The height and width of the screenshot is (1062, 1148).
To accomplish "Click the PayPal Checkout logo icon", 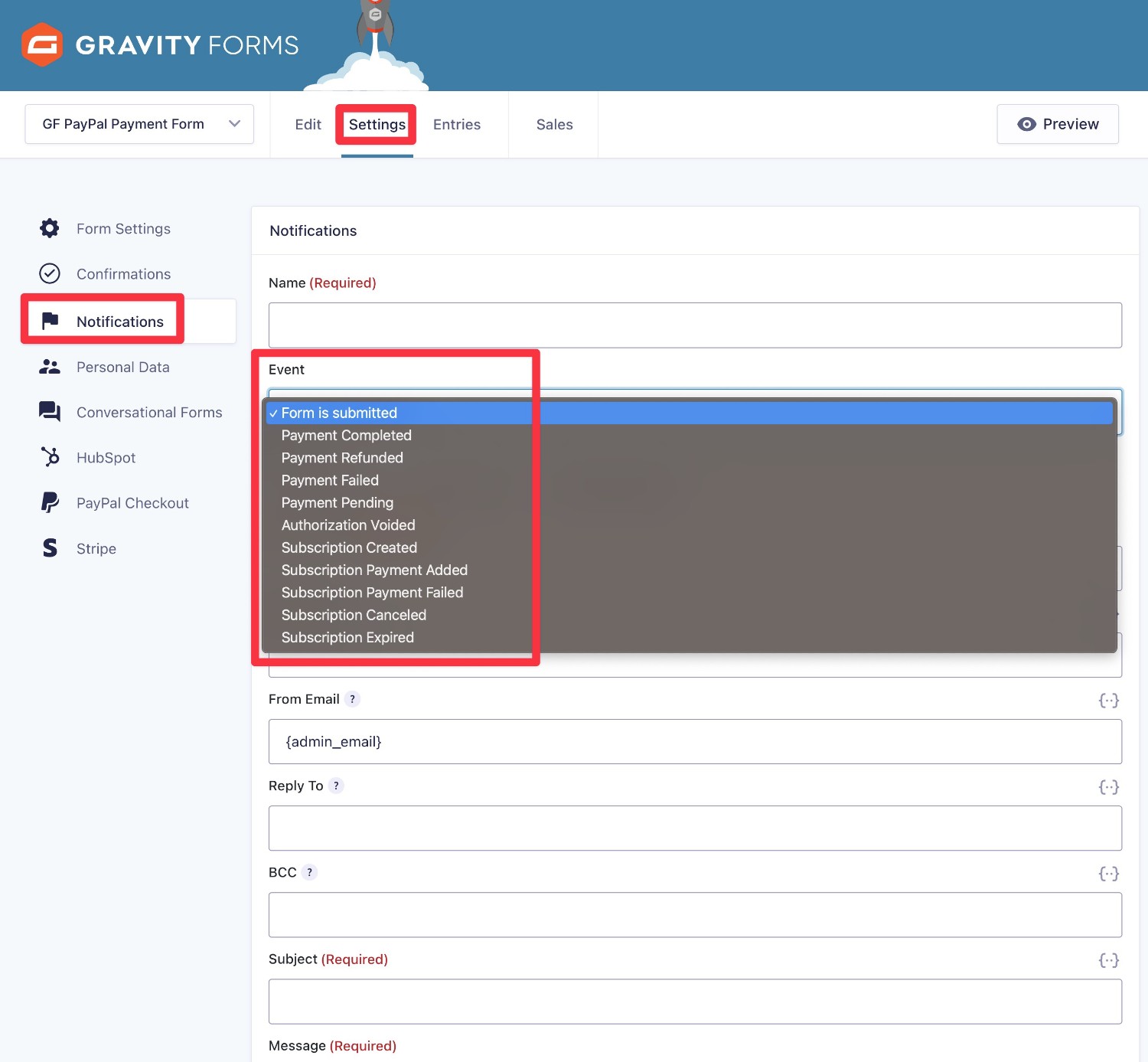I will click(x=50, y=502).
